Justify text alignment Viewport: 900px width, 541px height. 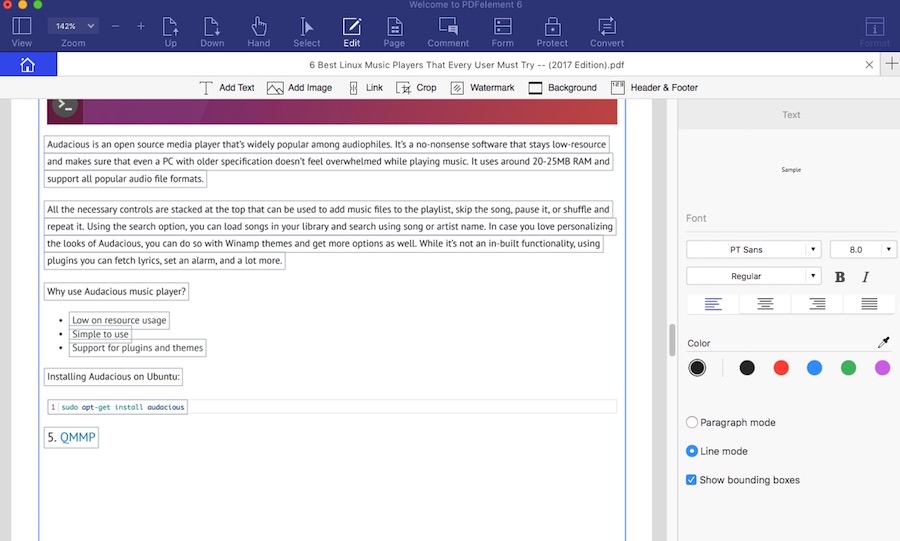[x=869, y=303]
